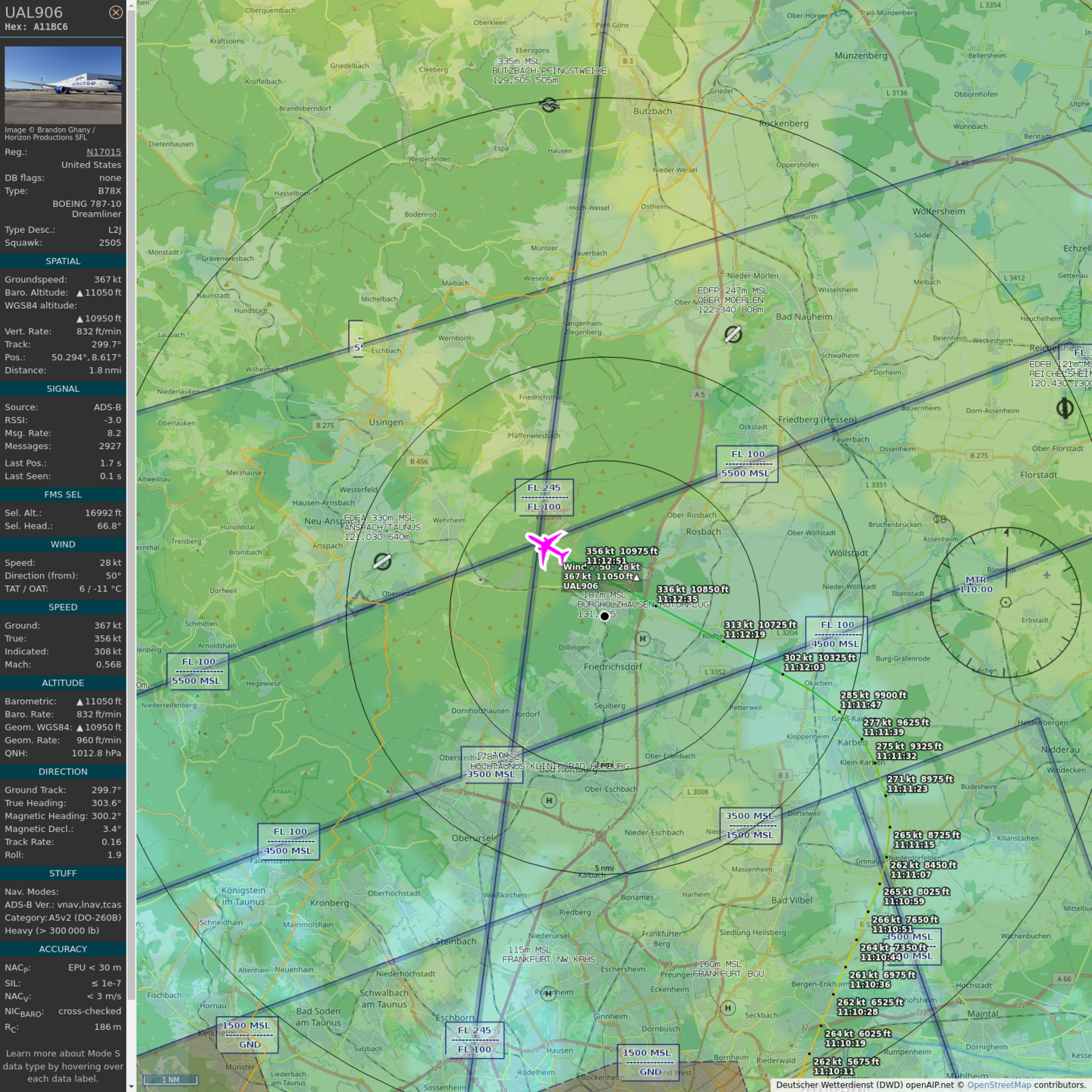Select the magenta UAL906 aircraft icon

click(547, 547)
